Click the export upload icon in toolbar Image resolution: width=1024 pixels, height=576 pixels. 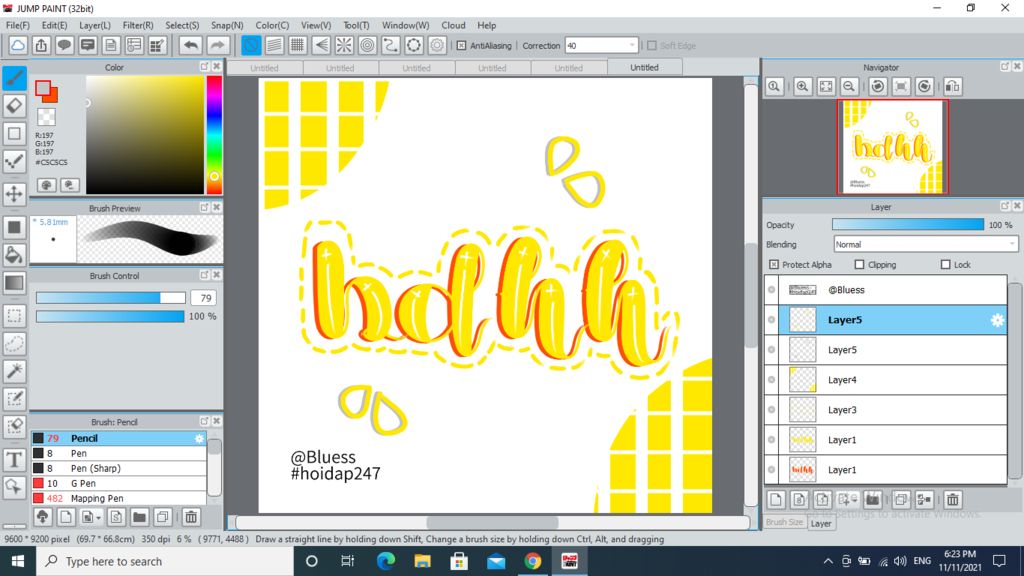click(x=41, y=45)
